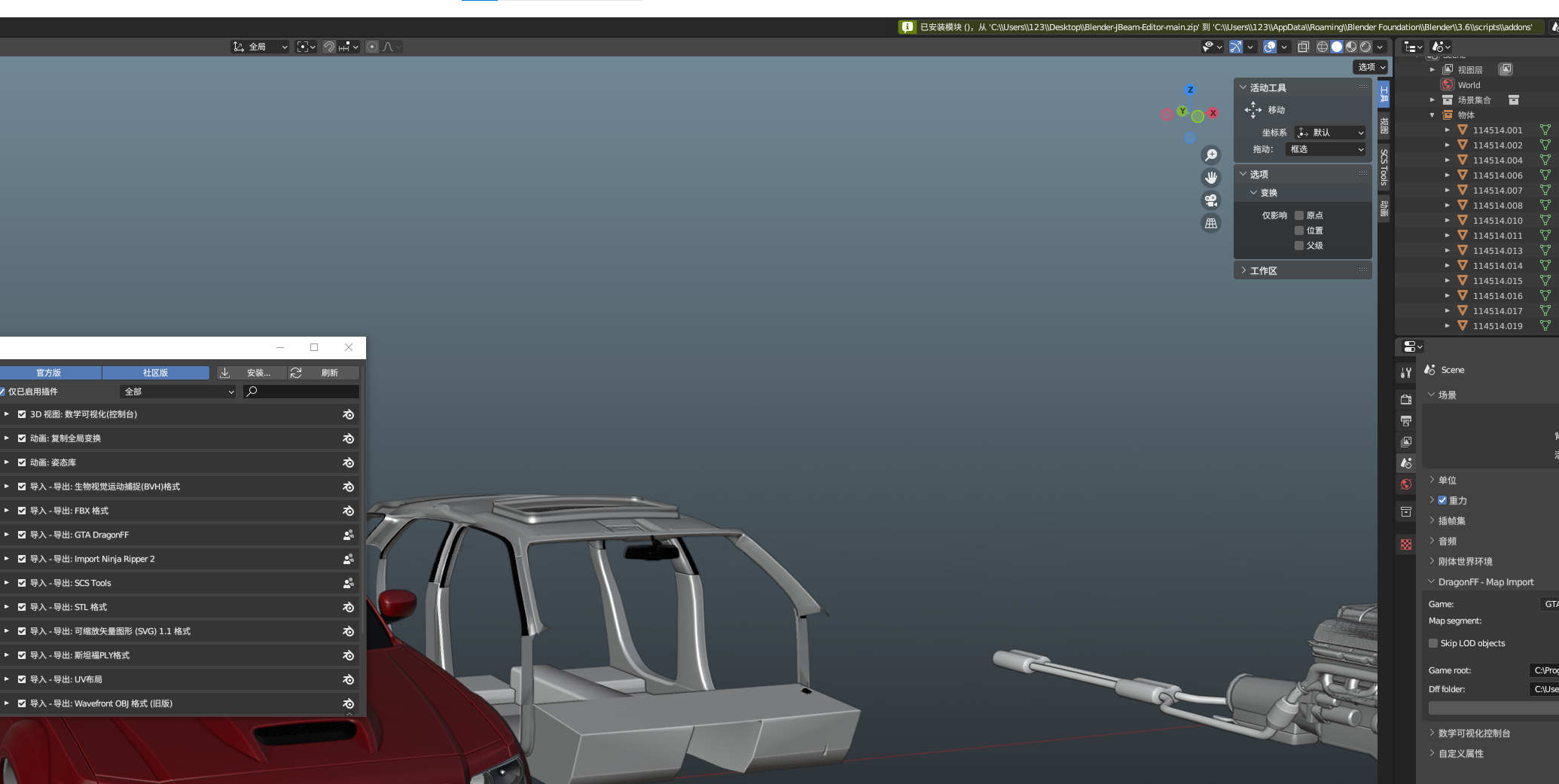The width and height of the screenshot is (1559, 784).
Task: Open Collection properties box icon
Action: (1406, 512)
